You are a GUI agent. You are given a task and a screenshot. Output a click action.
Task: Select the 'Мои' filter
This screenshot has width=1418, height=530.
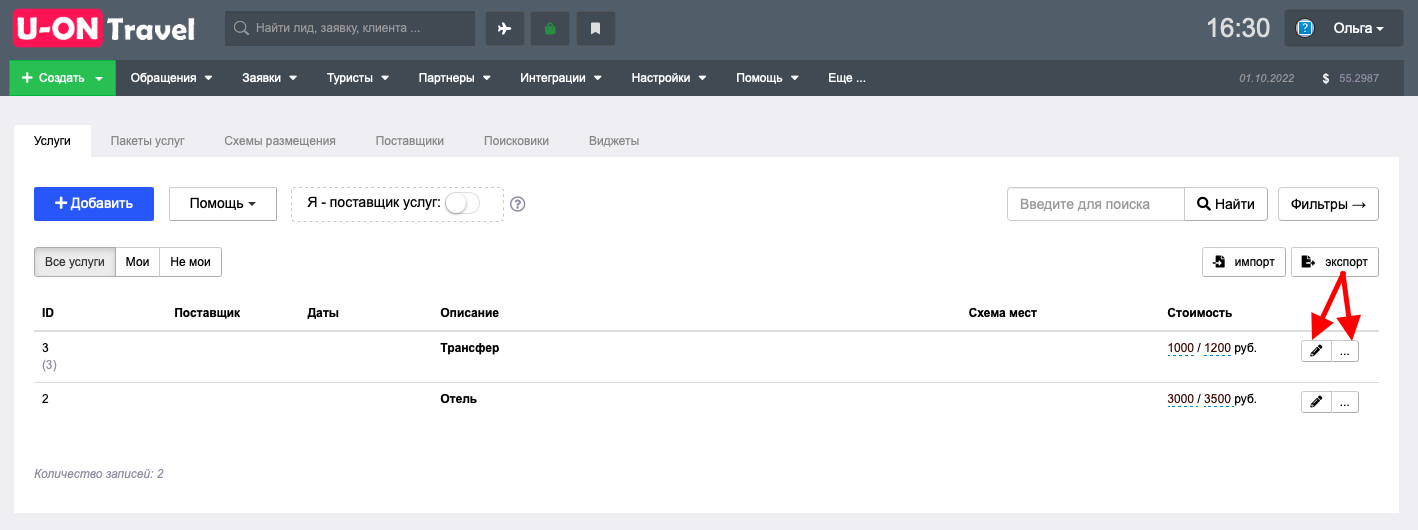(138, 262)
